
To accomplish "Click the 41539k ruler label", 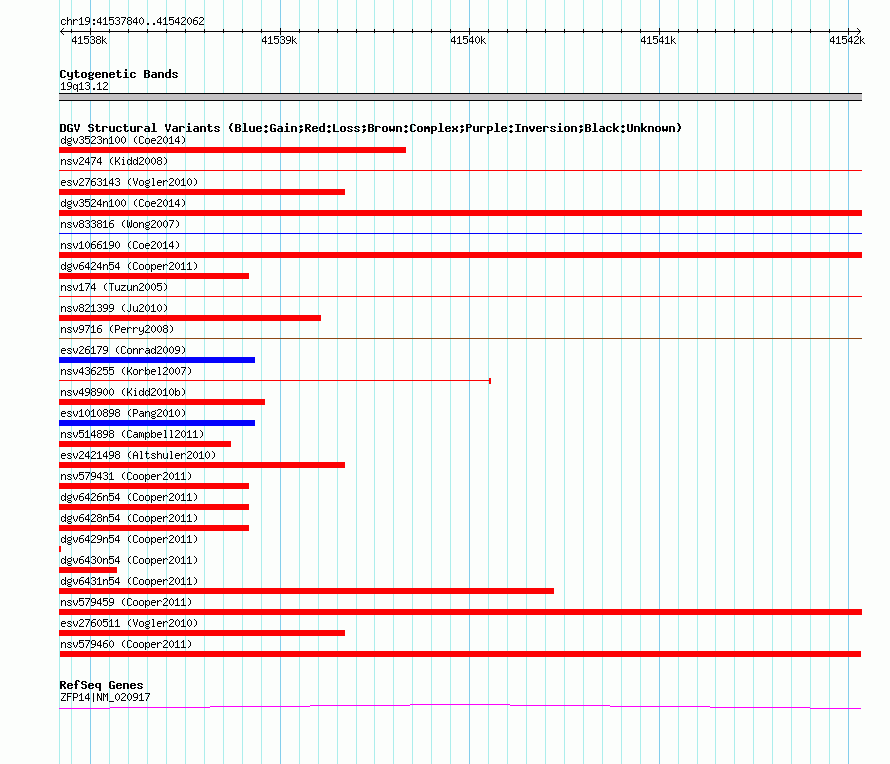I will click(279, 40).
